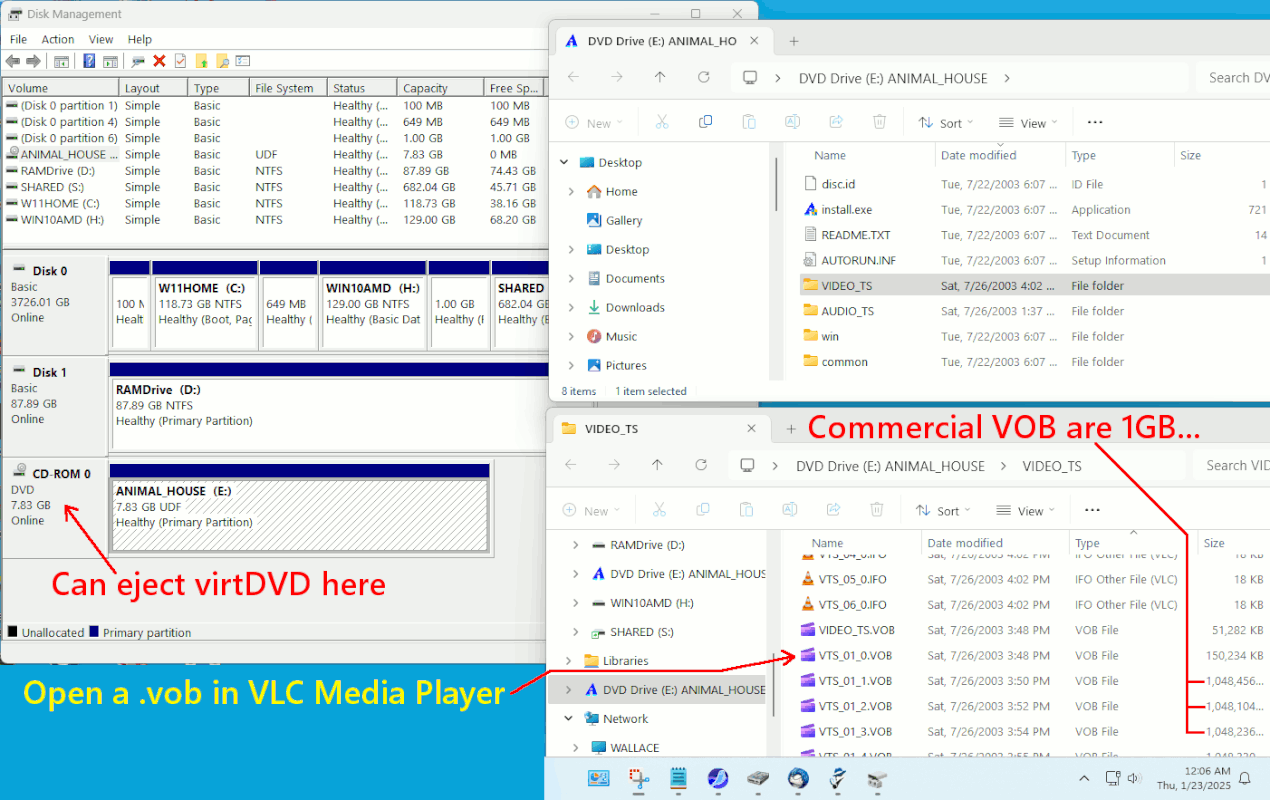This screenshot has width=1270, height=800.
Task: Click the Up arrow in ANIMAL_HOUSE window navigation
Action: (x=660, y=77)
